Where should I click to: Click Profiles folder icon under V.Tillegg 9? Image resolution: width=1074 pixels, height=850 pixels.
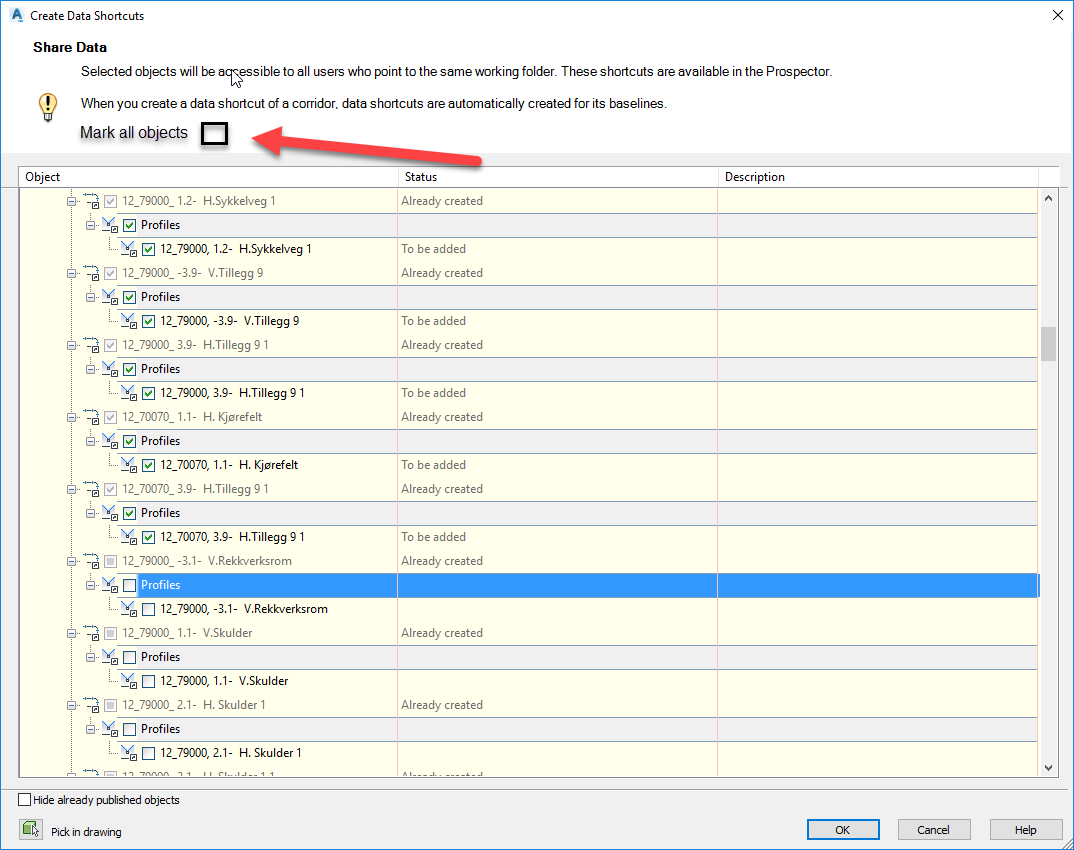click(x=110, y=297)
